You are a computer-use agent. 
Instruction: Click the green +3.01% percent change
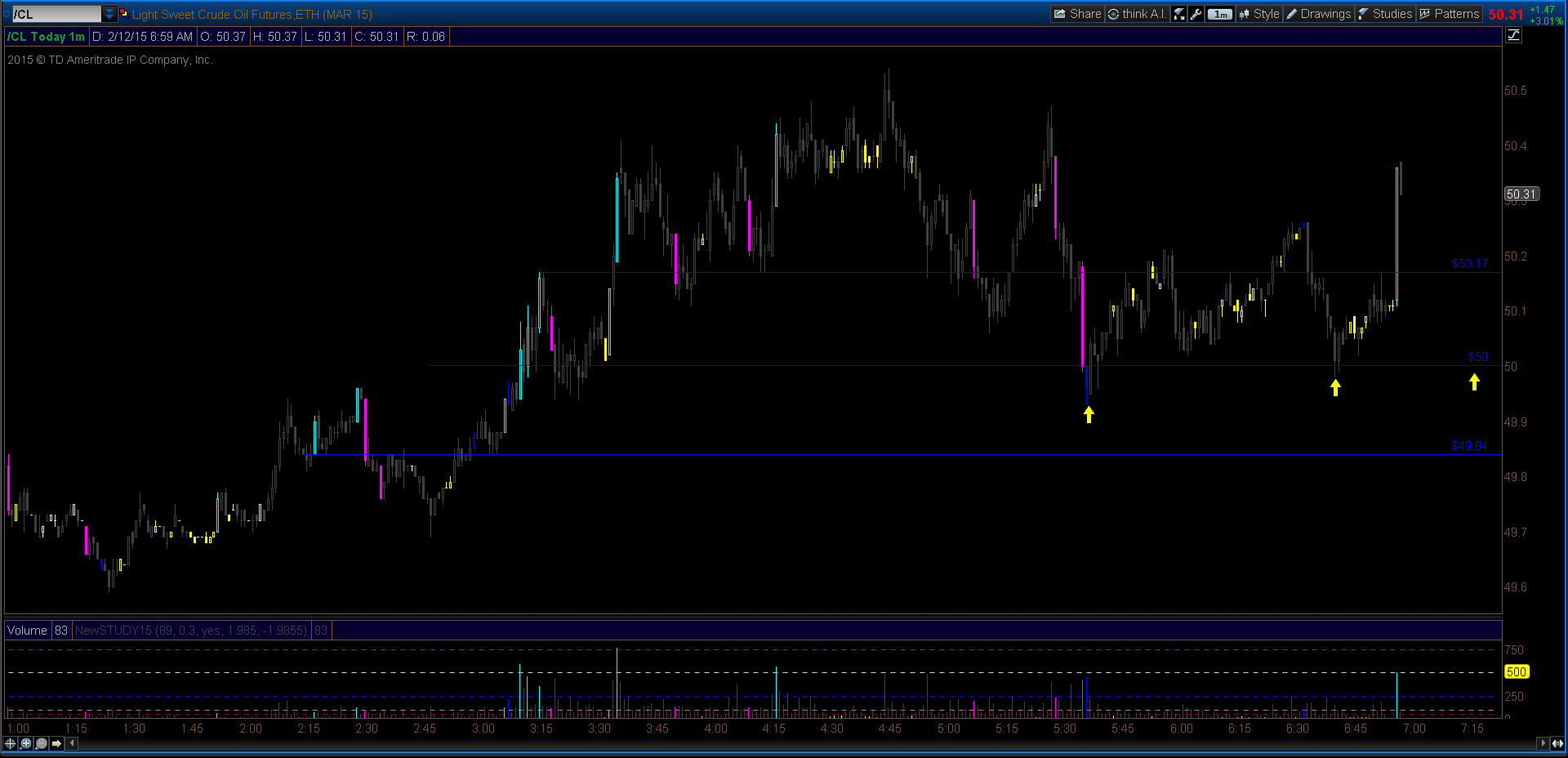pos(1546,21)
